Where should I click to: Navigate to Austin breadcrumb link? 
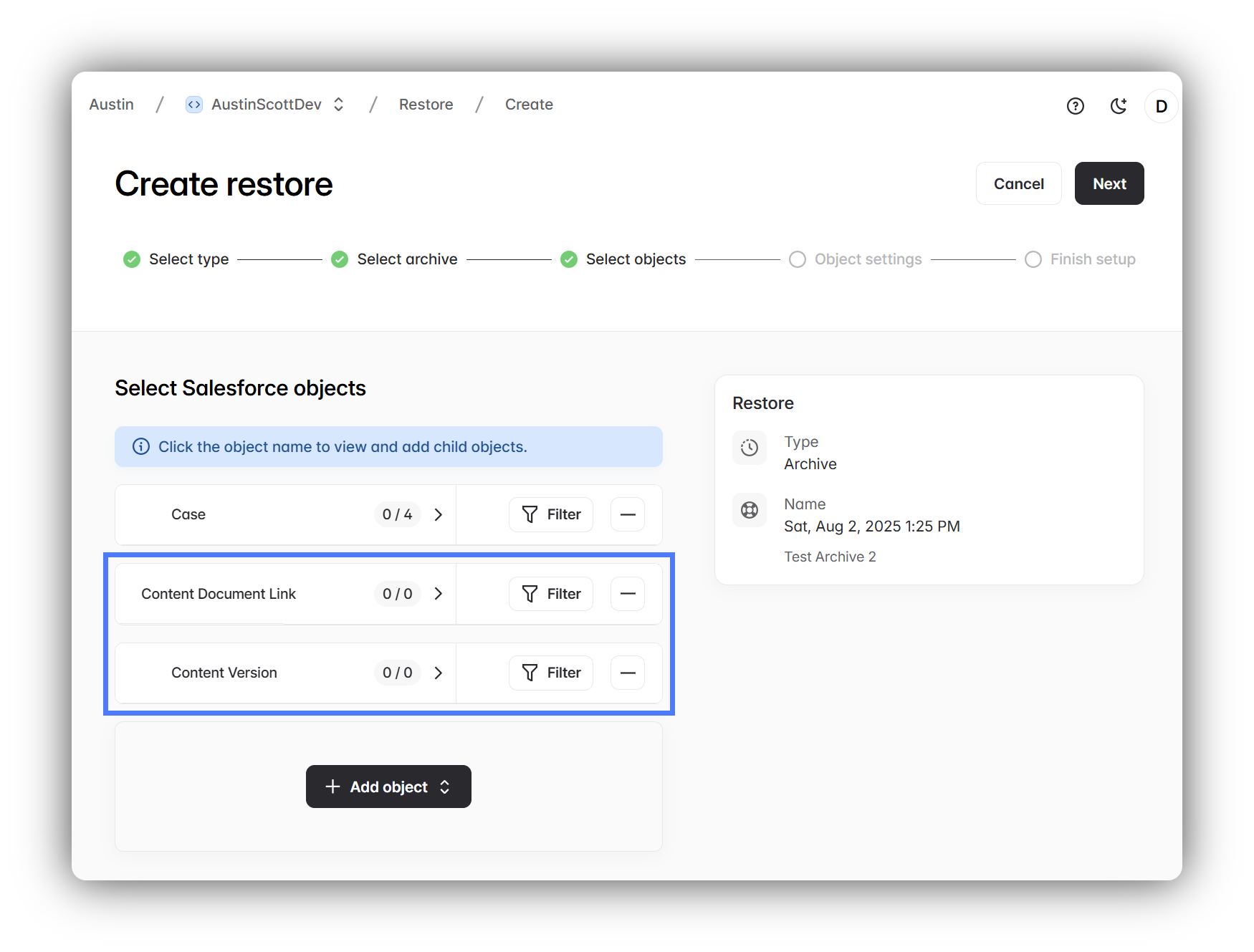click(x=111, y=105)
